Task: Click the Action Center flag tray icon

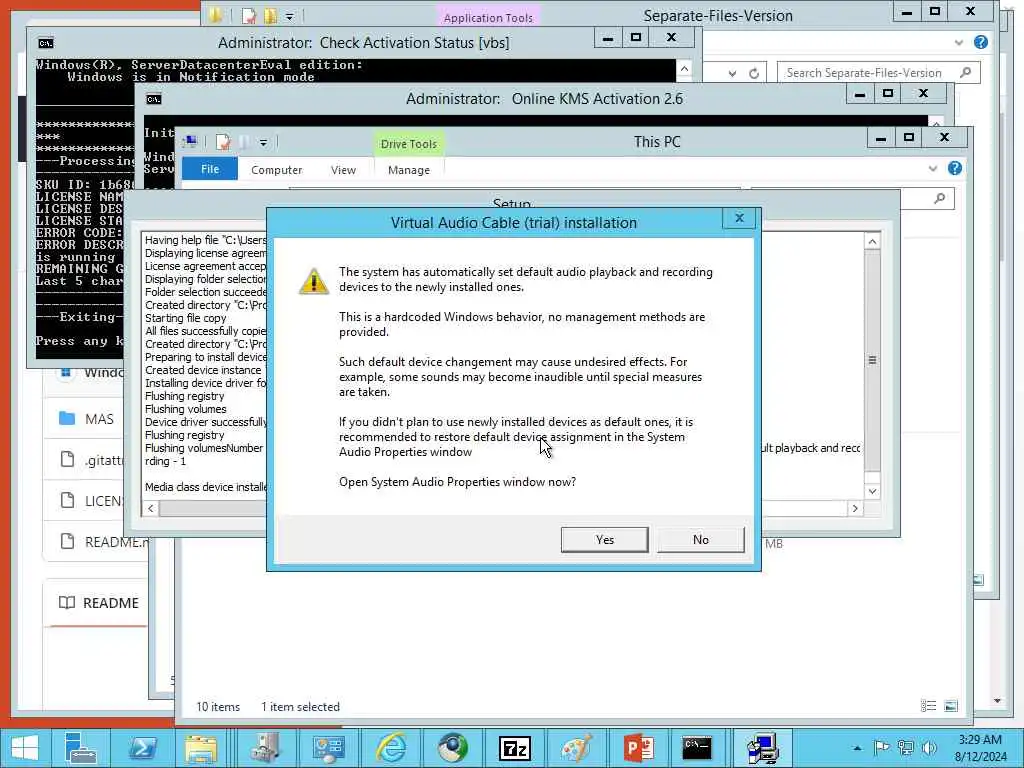Action: [x=881, y=748]
